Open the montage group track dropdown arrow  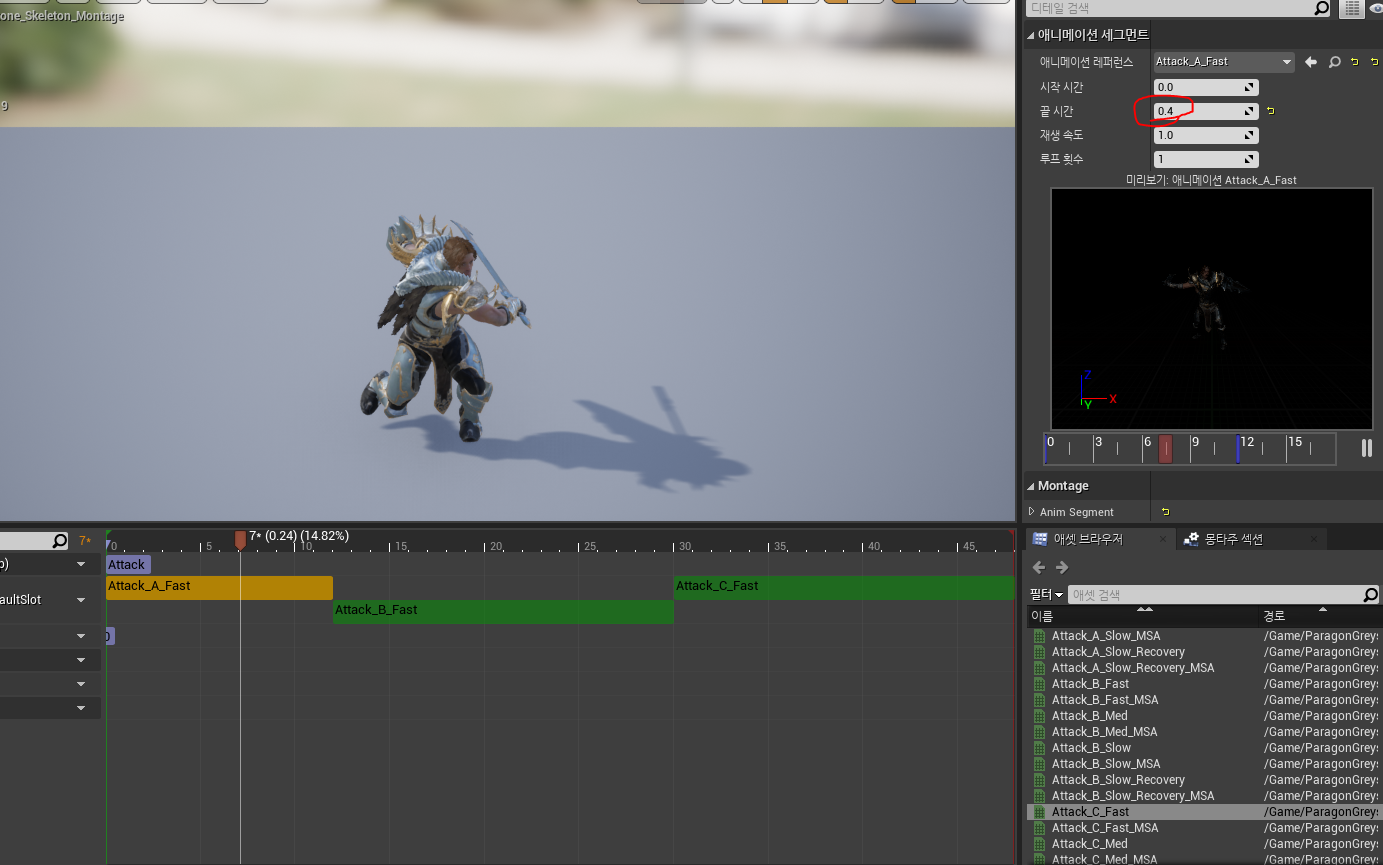pyautogui.click(x=81, y=564)
